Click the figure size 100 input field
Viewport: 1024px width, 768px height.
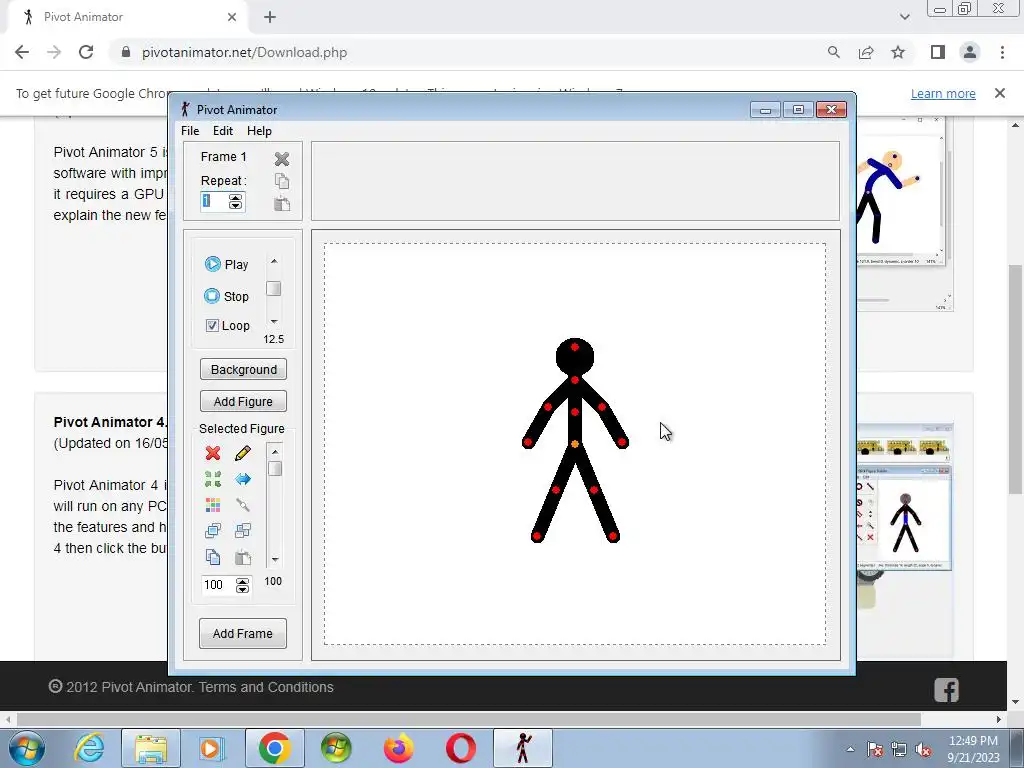(x=218, y=584)
